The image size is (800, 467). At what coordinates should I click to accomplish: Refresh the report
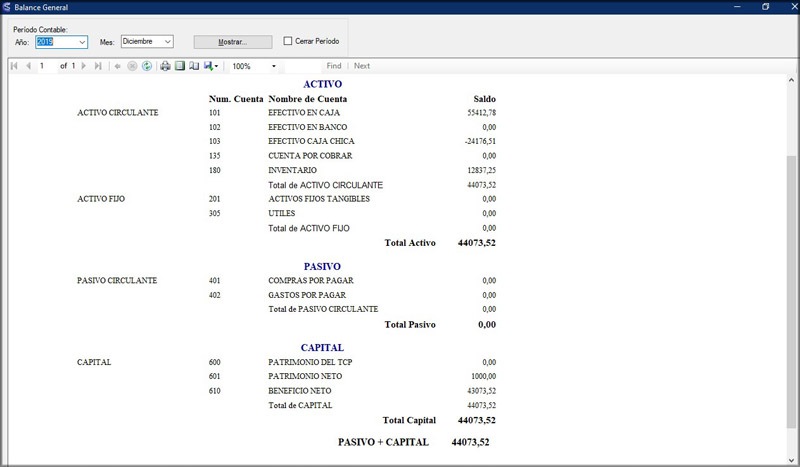147,66
